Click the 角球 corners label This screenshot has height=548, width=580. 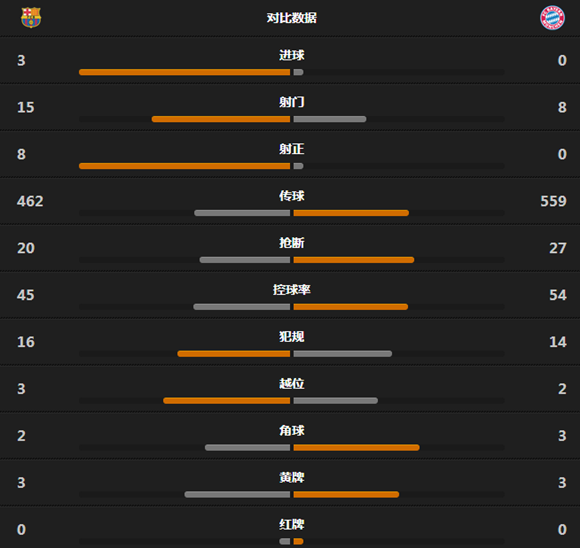pos(291,431)
